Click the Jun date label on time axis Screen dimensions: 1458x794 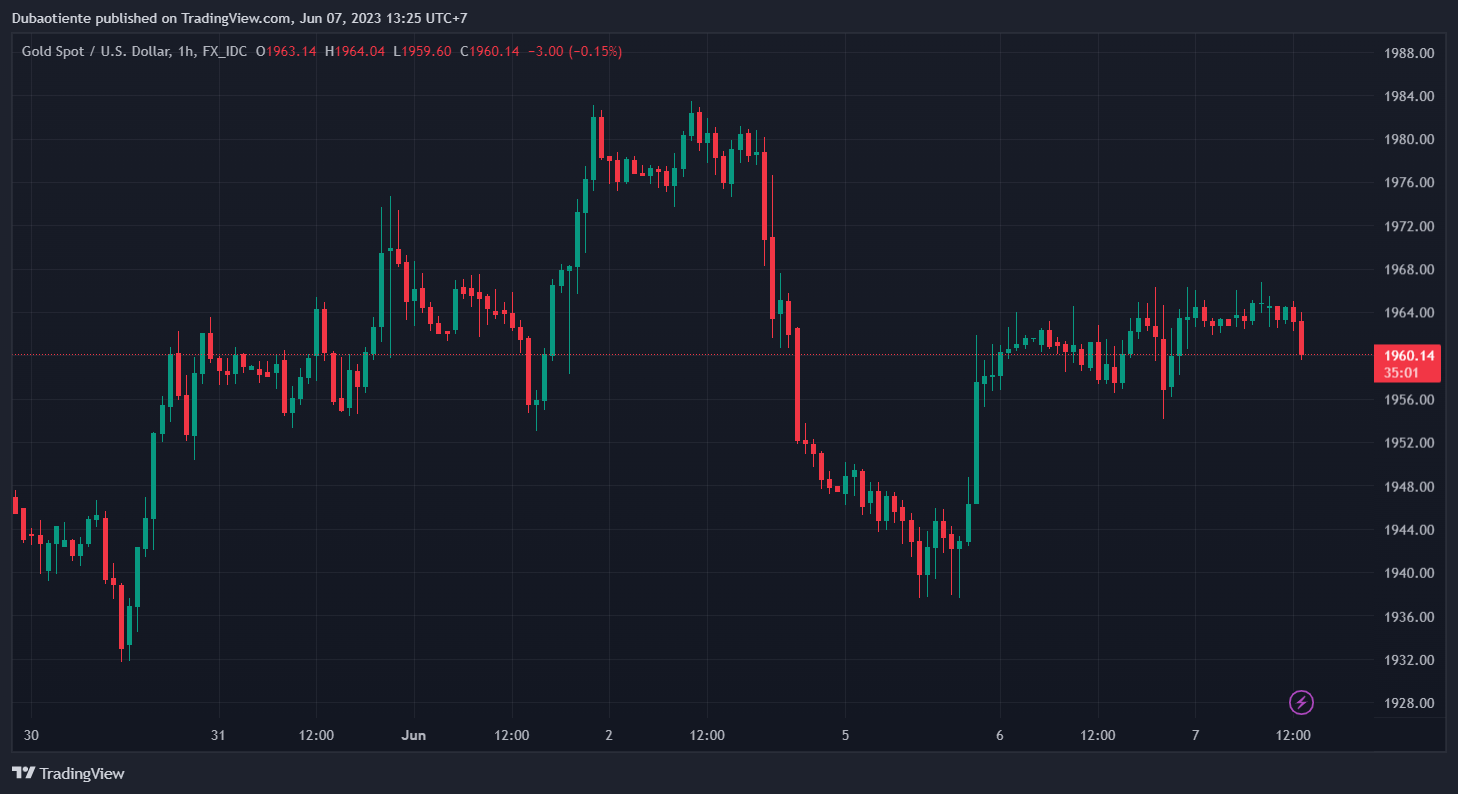click(x=413, y=735)
